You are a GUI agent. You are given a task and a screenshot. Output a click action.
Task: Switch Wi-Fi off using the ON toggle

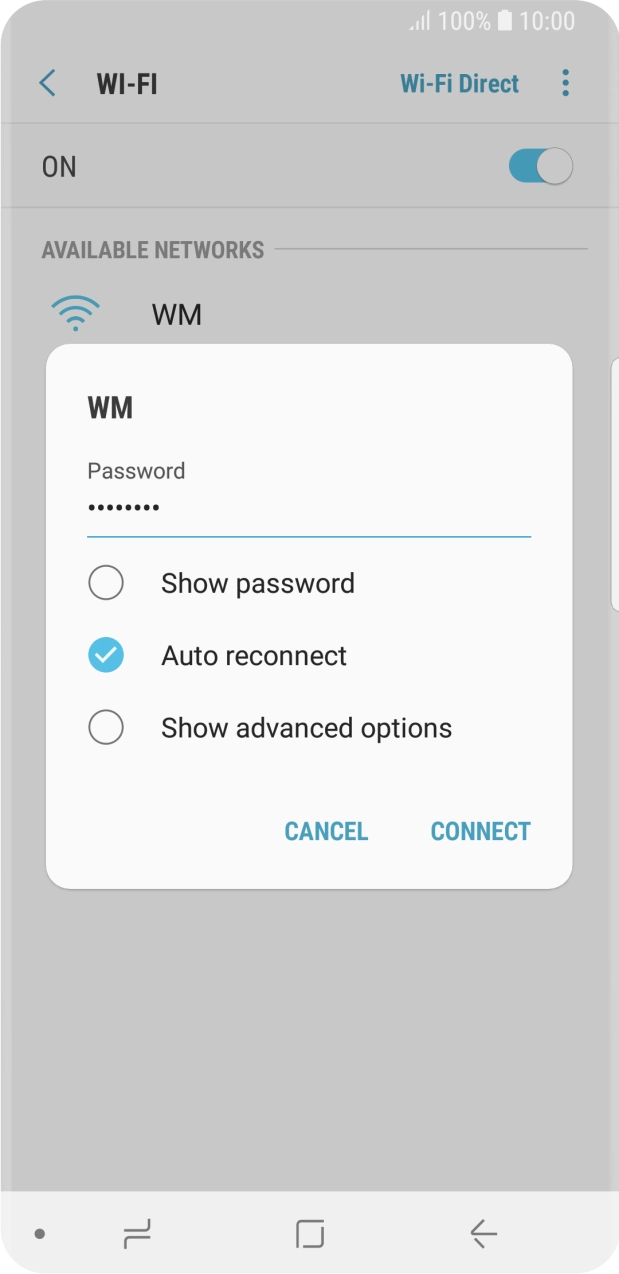(x=539, y=166)
